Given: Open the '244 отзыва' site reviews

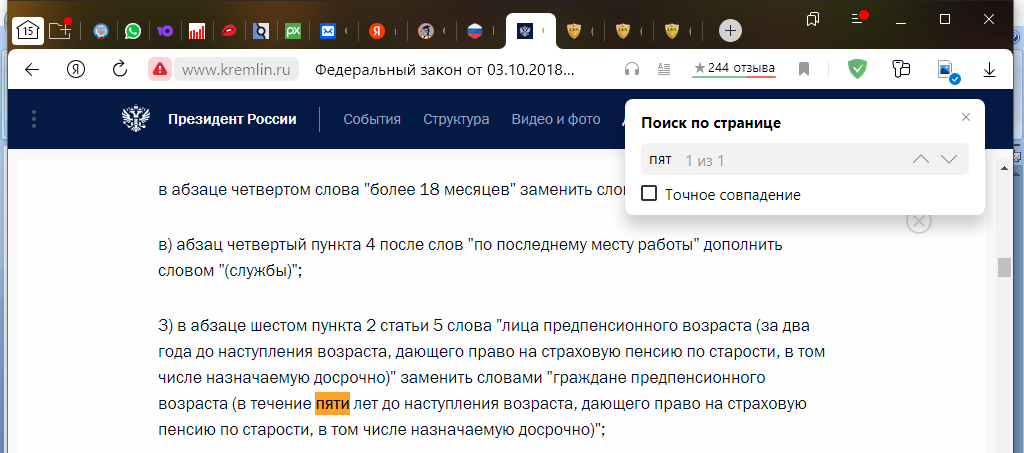Looking at the screenshot, I should click(x=734, y=68).
